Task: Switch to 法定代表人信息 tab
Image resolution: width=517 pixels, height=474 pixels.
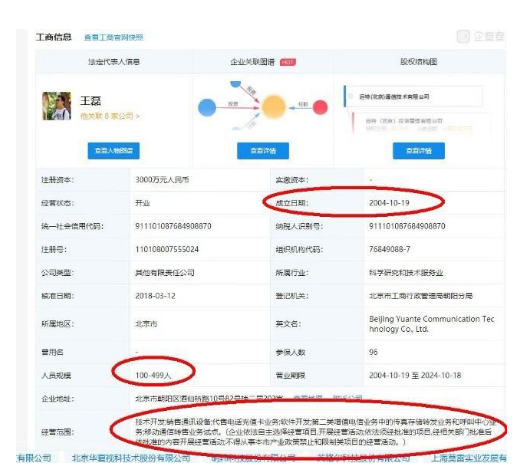Action: click(114, 62)
